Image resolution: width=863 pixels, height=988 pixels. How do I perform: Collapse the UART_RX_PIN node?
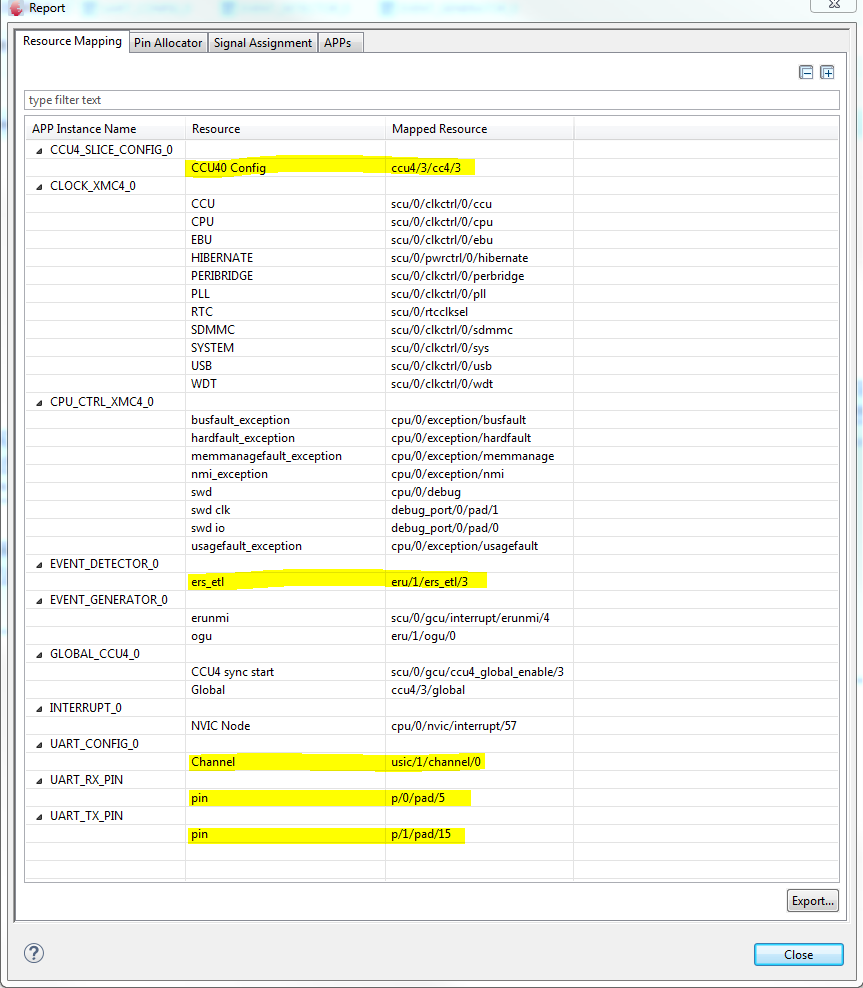[39, 781]
